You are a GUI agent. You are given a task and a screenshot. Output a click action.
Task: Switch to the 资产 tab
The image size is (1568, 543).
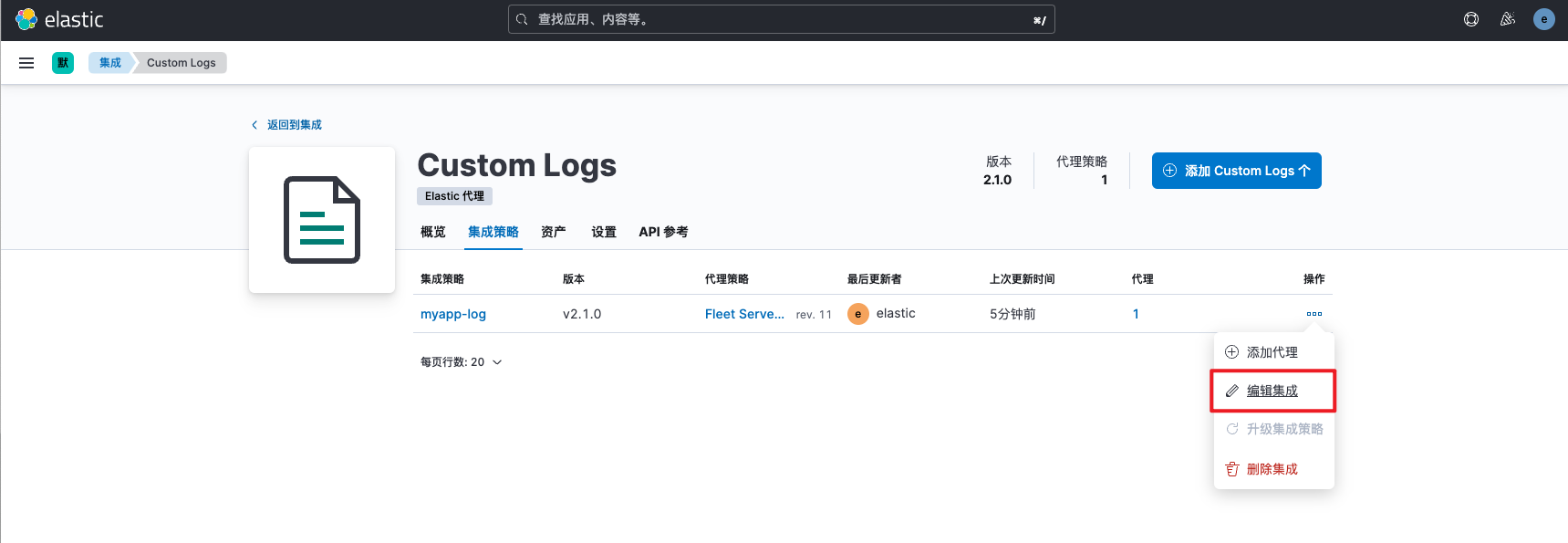[554, 232]
